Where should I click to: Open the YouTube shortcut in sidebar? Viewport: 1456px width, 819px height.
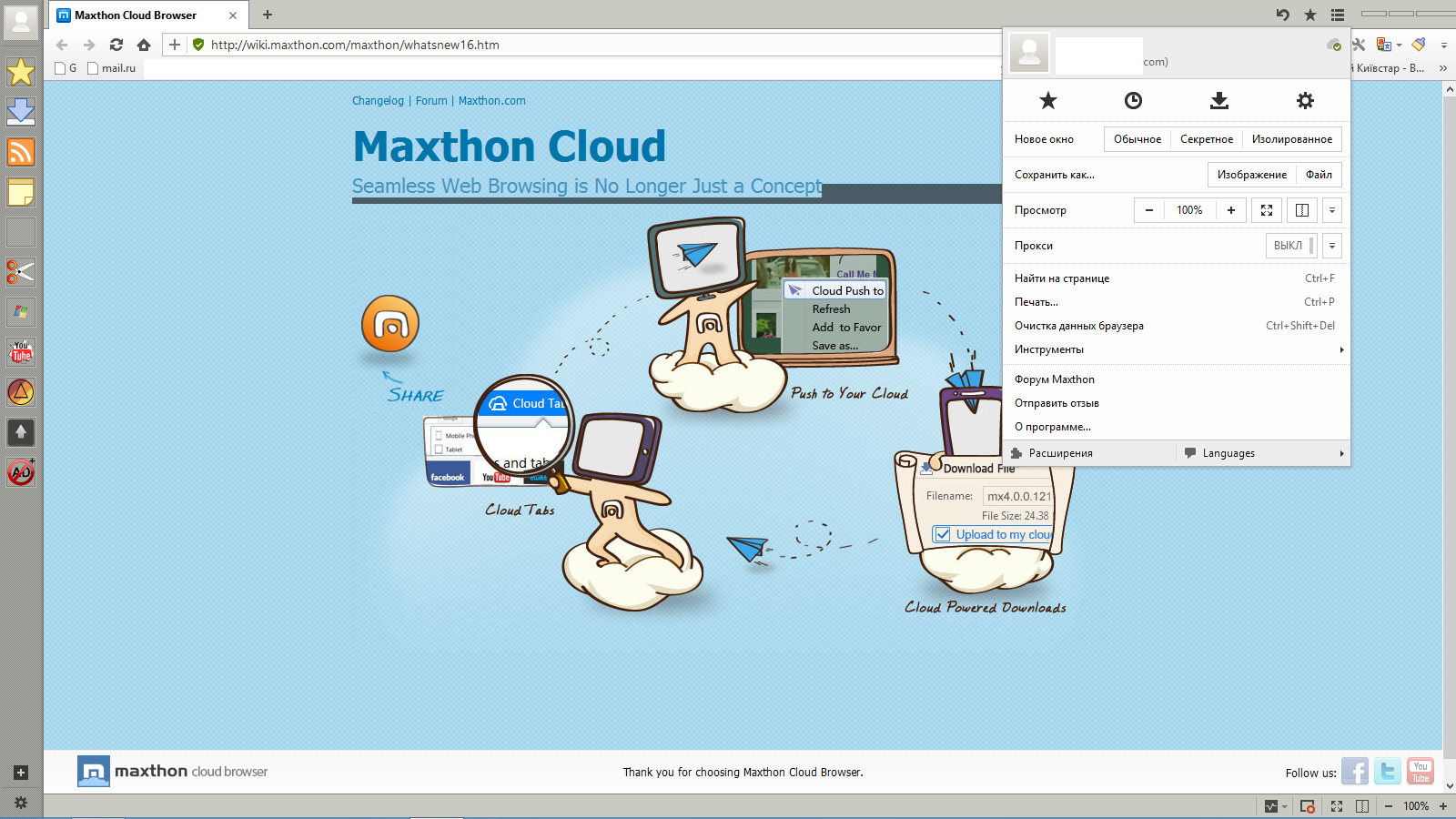(x=21, y=352)
